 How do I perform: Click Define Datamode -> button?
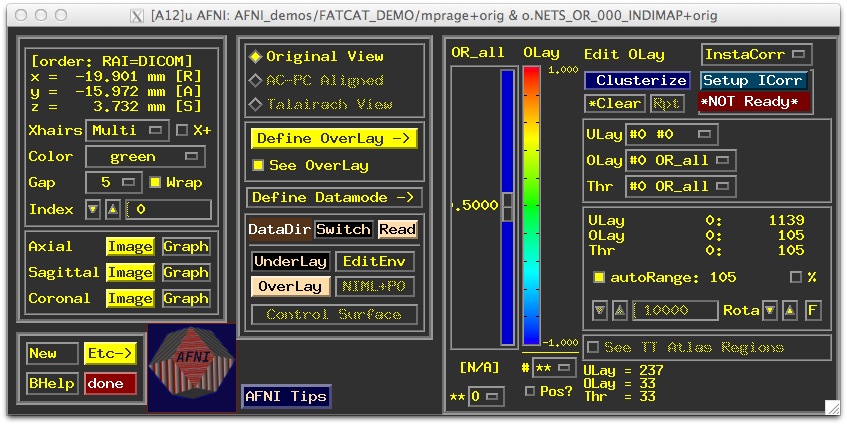coord(333,198)
